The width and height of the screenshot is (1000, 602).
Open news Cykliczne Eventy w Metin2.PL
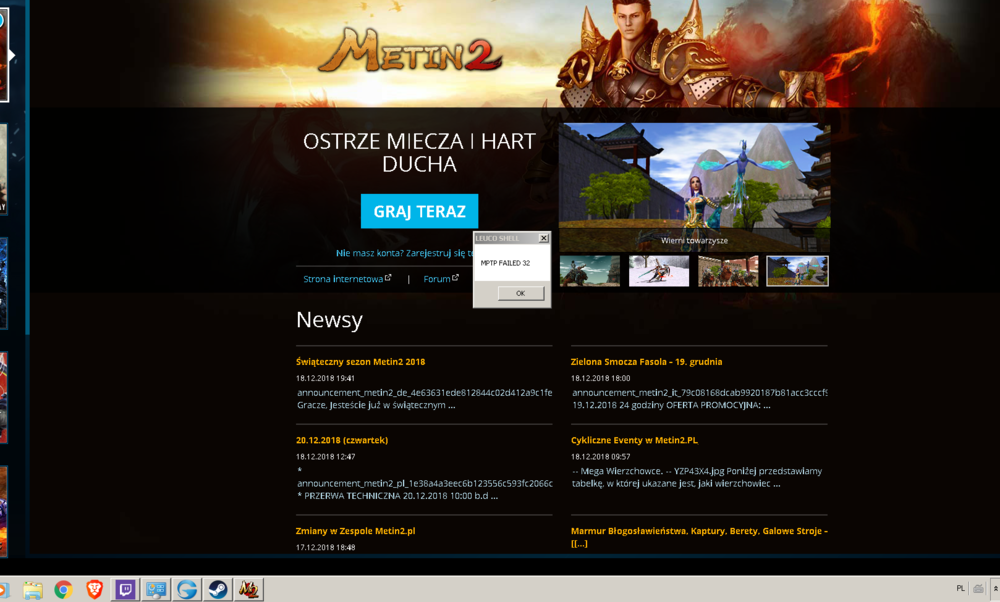[x=634, y=440]
